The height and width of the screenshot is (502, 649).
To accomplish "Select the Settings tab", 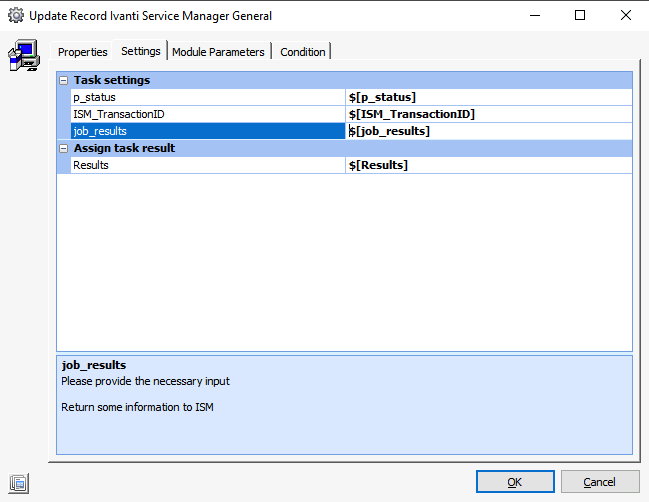I will (x=140, y=51).
